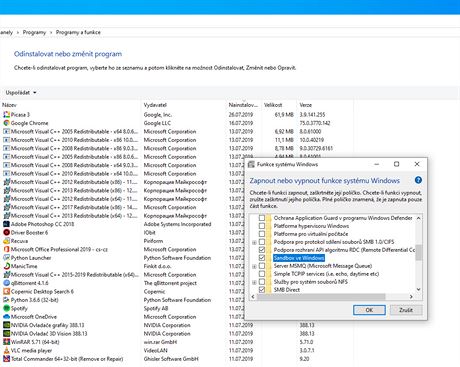460x367 pixels.
Task: Click the Spotify program icon
Action: [6, 308]
